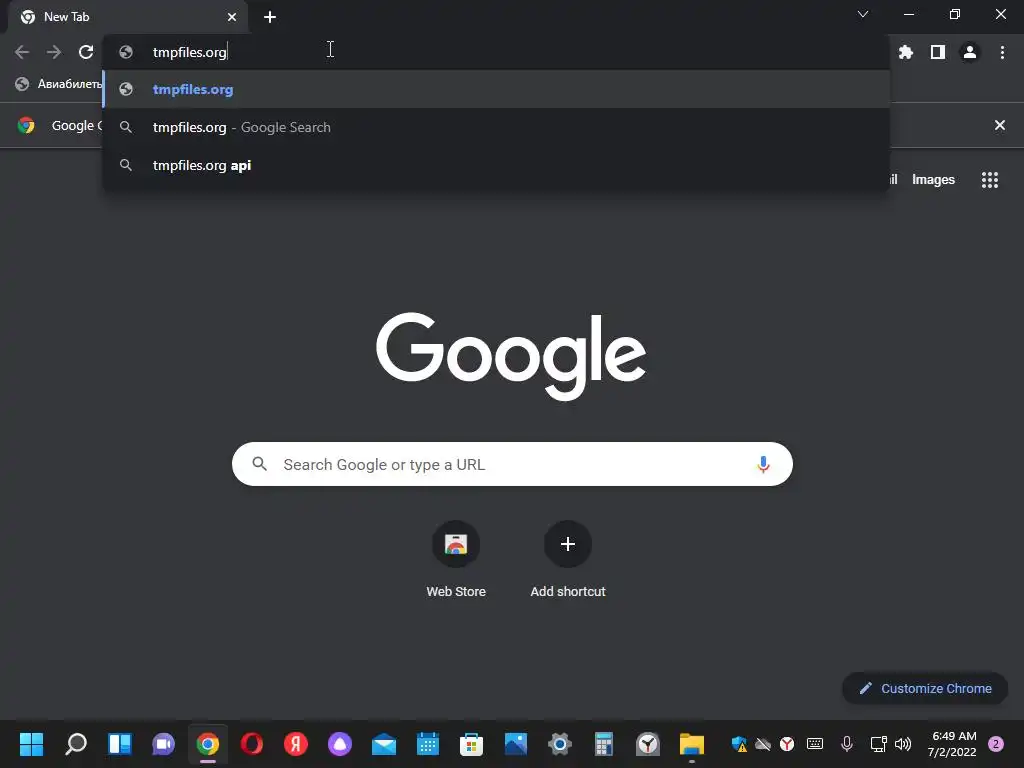Click the Customize Chrome button
The height and width of the screenshot is (768, 1024).
pos(925,688)
